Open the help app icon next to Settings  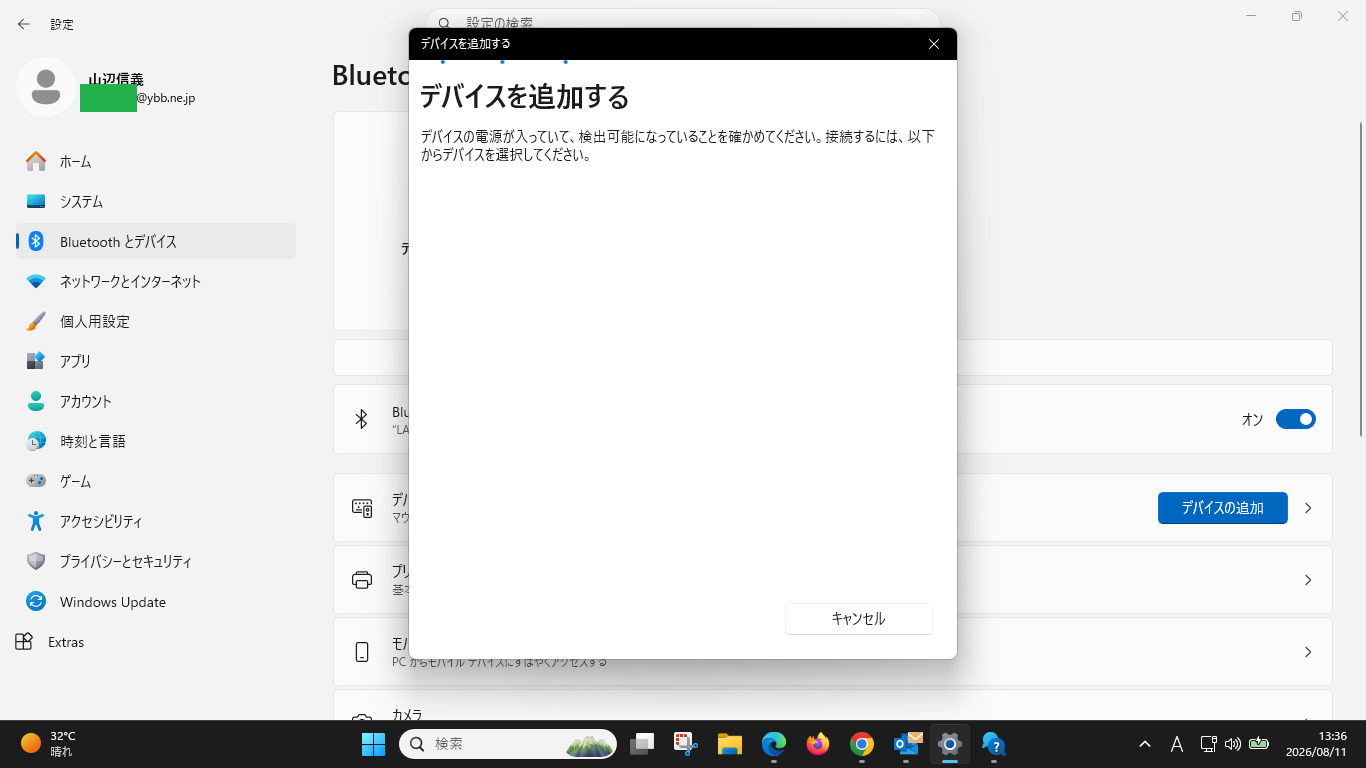(993, 744)
